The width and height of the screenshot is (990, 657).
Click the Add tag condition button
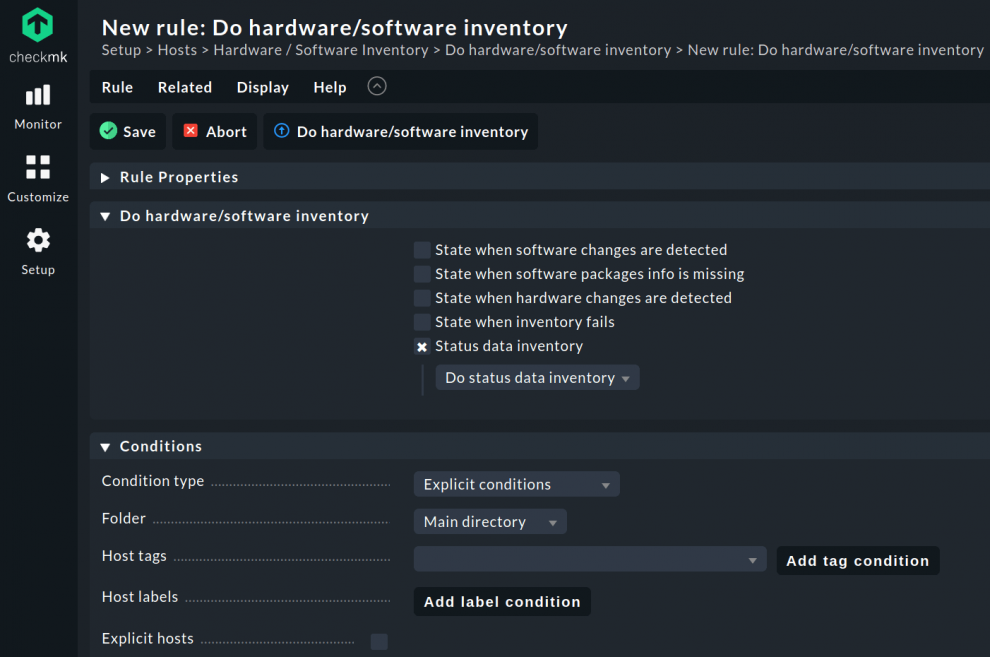pos(857,560)
